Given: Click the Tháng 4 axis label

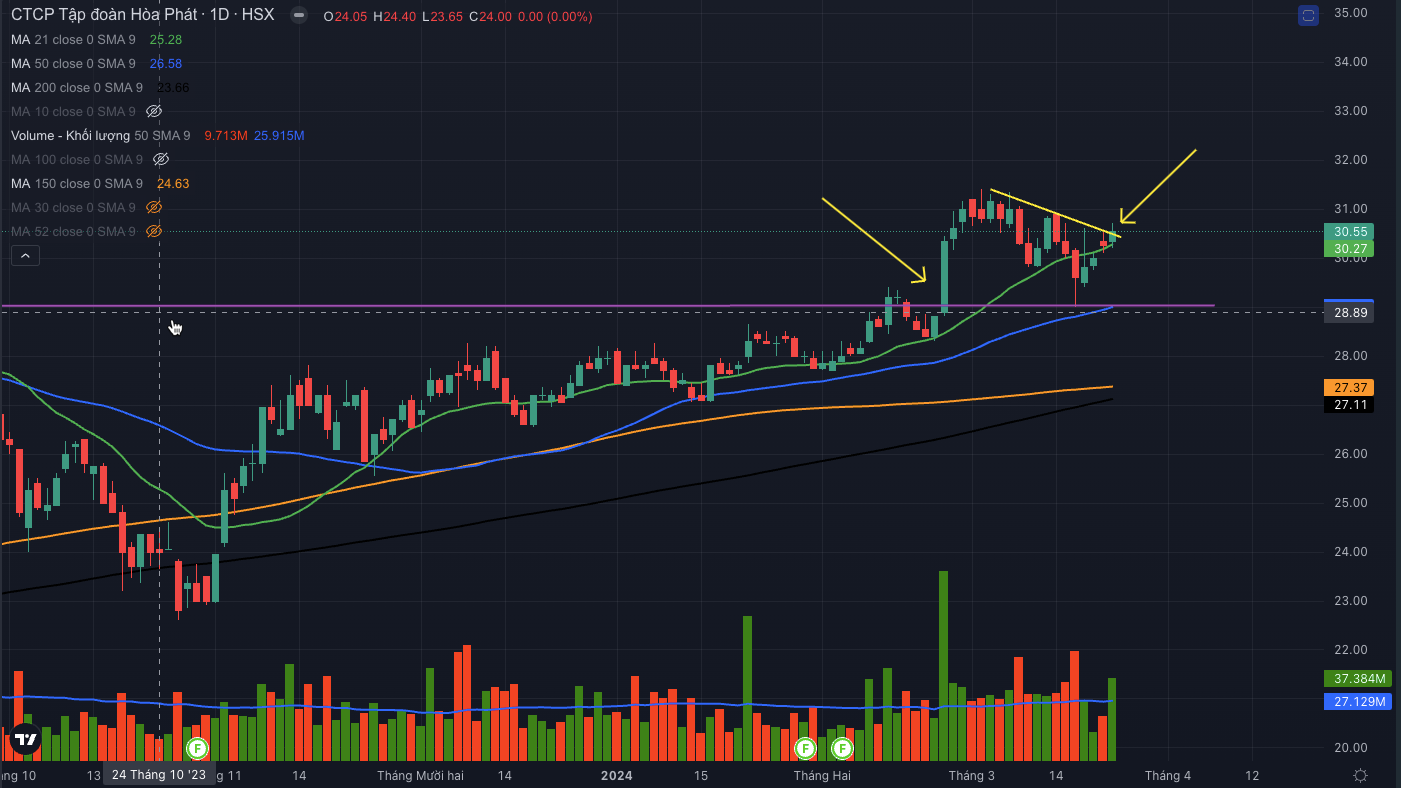Looking at the screenshot, I should coord(1168,775).
